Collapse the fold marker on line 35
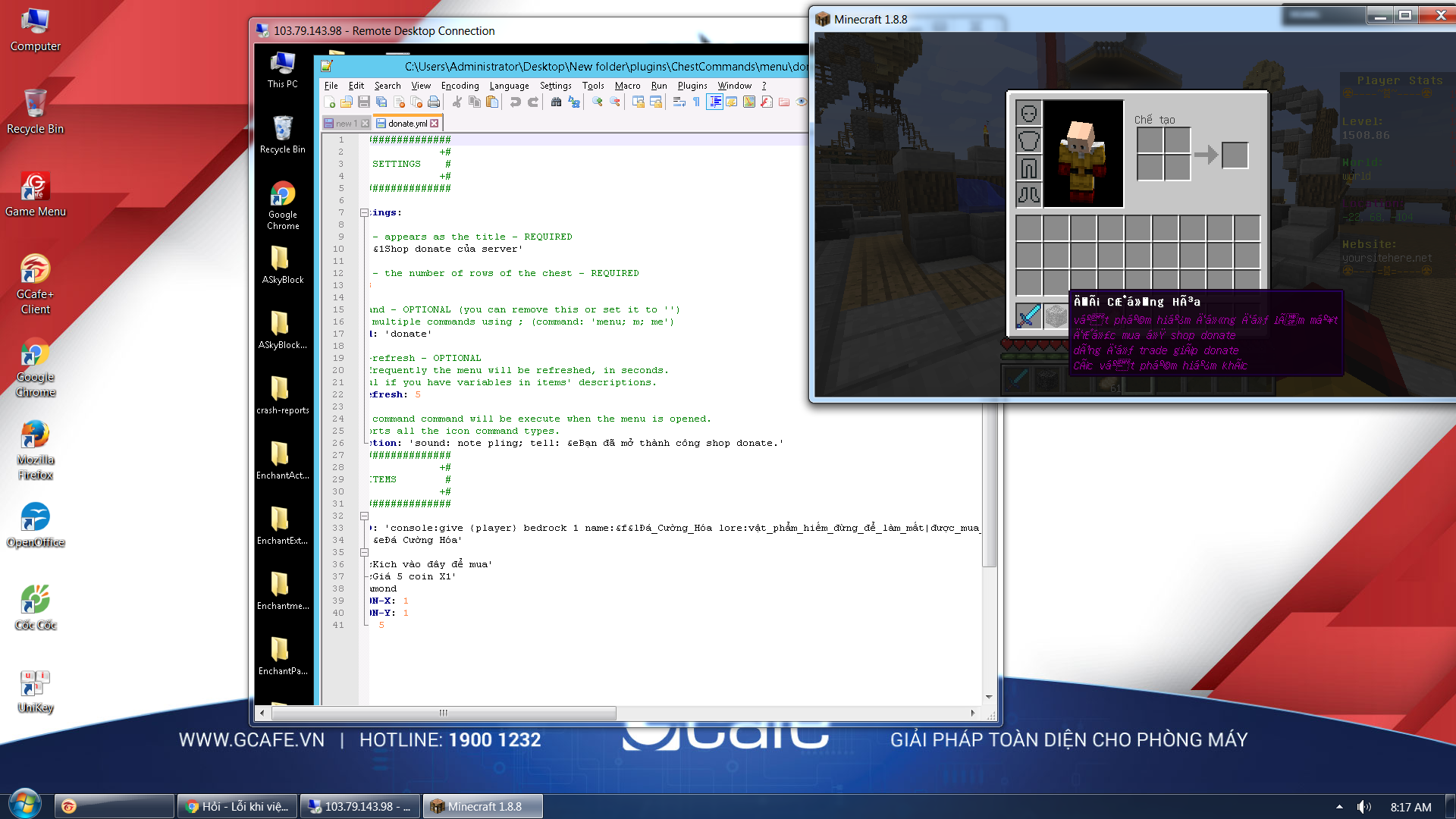 (364, 553)
